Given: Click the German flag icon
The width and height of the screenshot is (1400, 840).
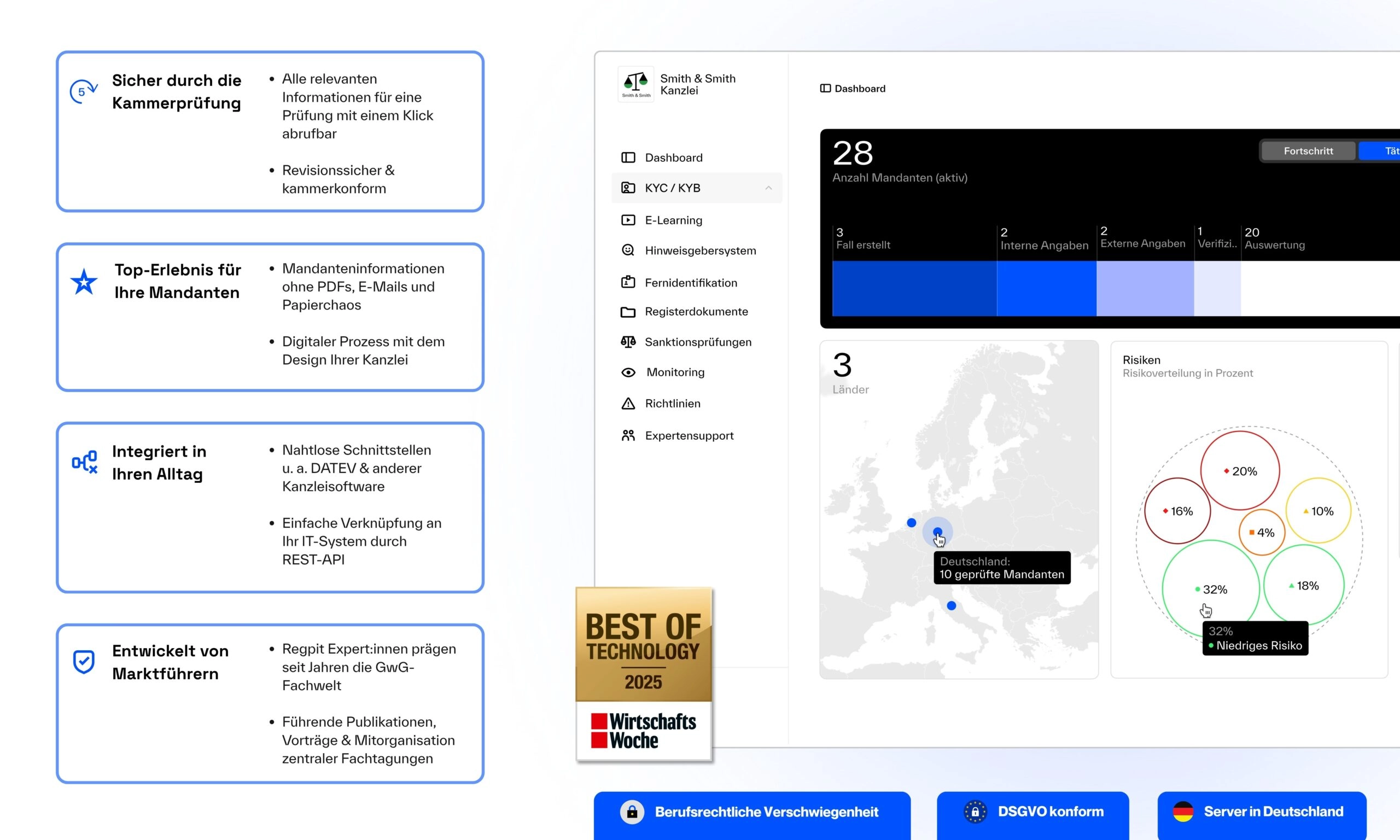Looking at the screenshot, I should pyautogui.click(x=1183, y=812).
